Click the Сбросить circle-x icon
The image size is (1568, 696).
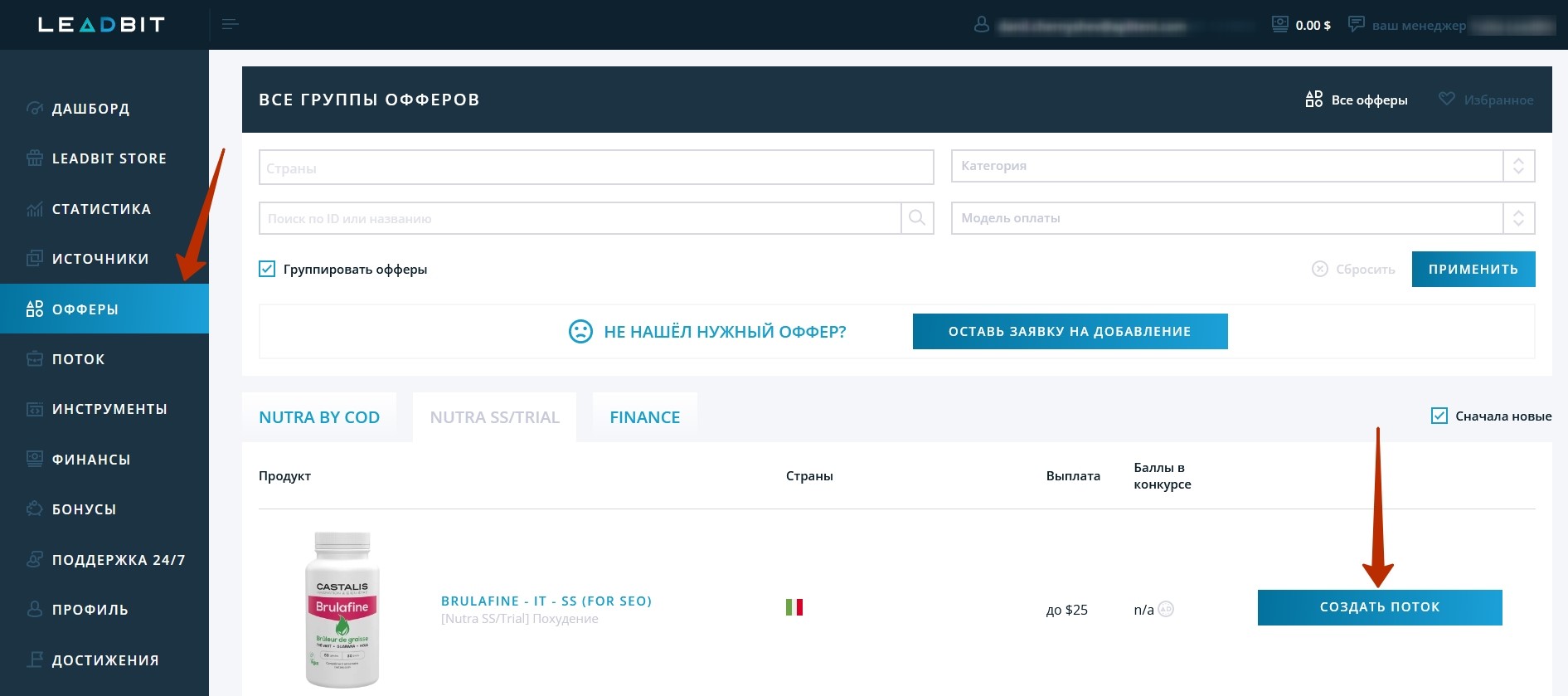(x=1320, y=269)
